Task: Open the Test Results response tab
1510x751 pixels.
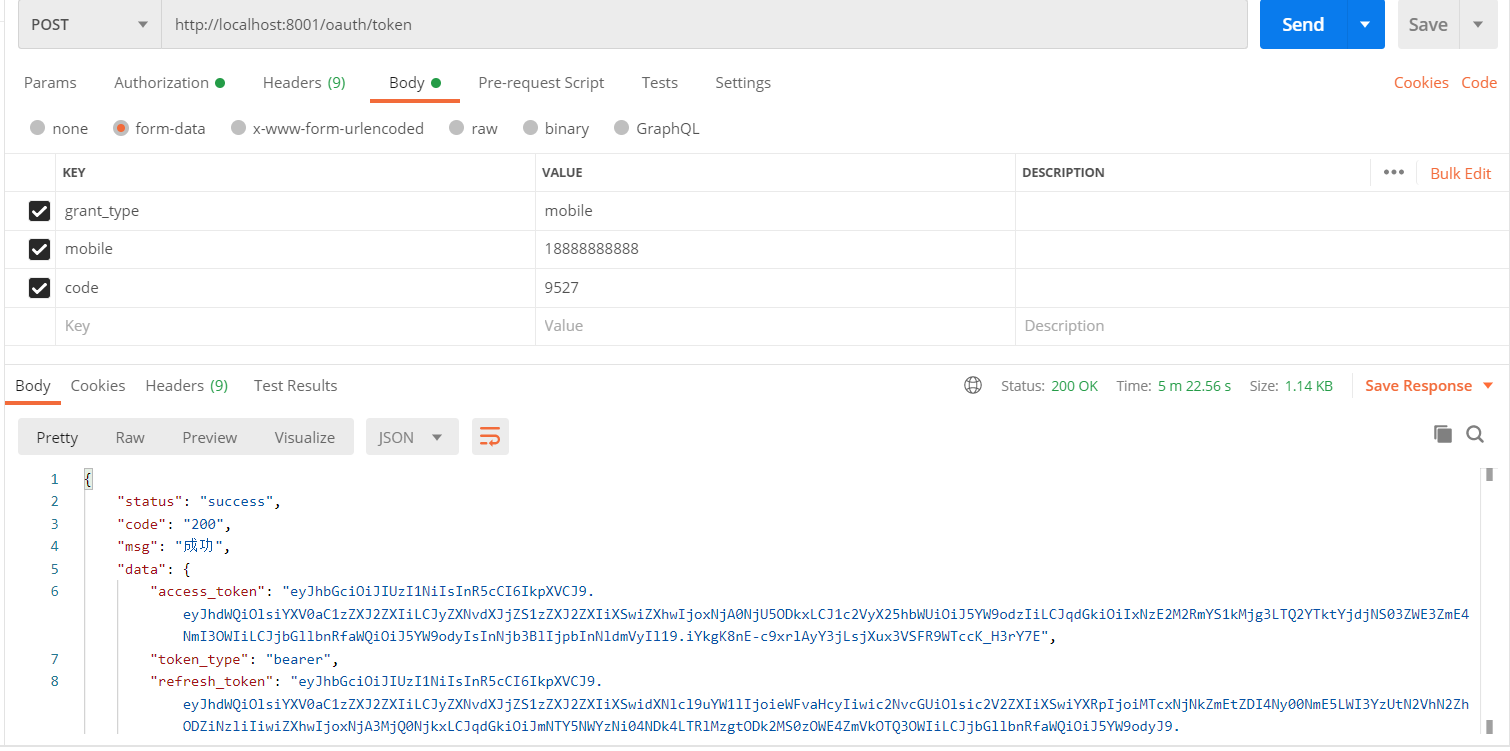Action: (x=293, y=385)
